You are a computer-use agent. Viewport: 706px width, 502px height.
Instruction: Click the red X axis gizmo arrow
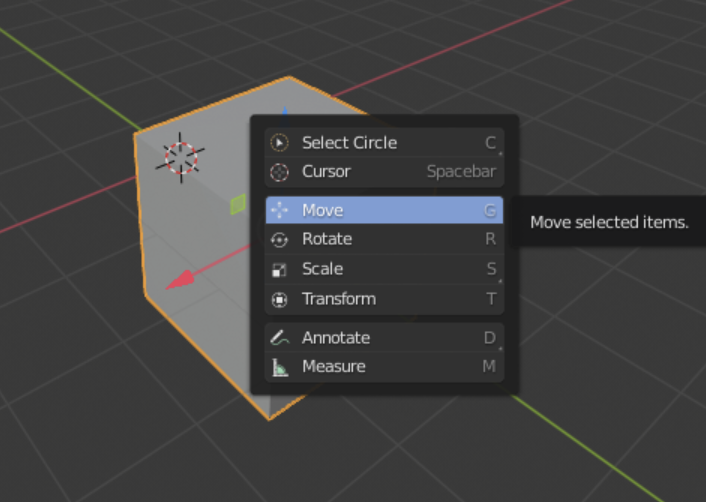pyautogui.click(x=181, y=280)
